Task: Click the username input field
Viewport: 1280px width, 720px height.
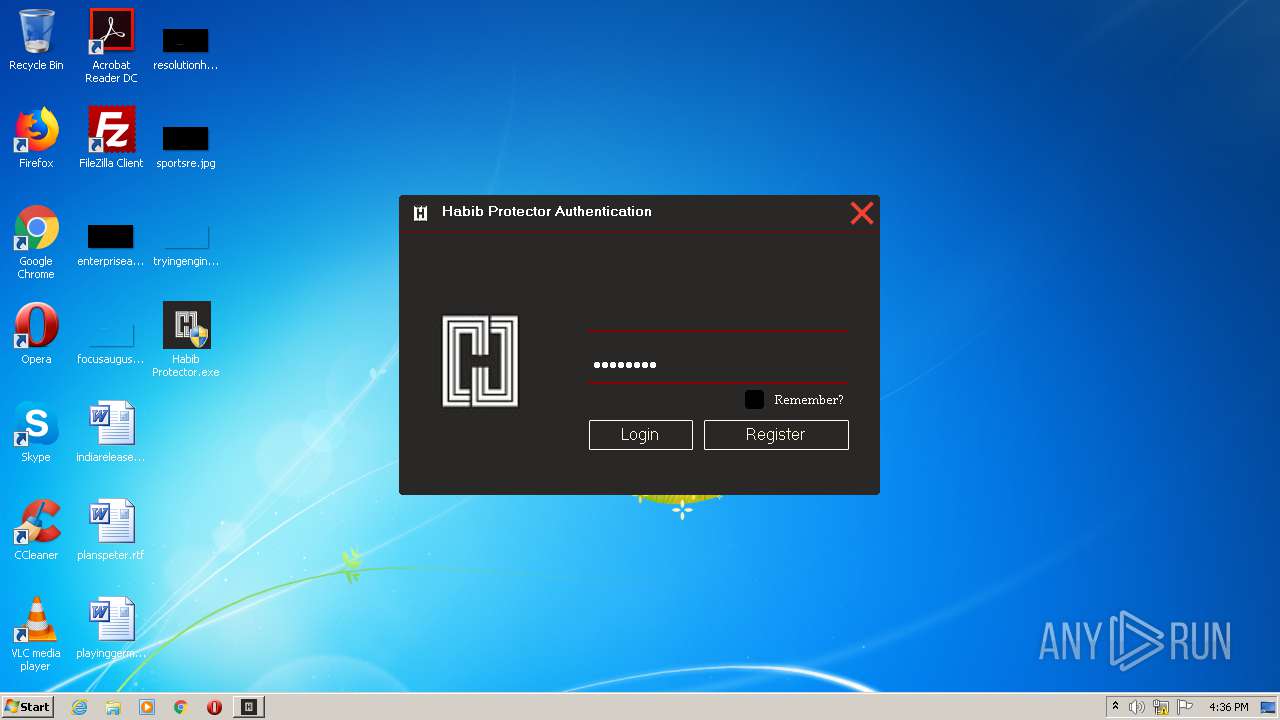Action: [717, 314]
